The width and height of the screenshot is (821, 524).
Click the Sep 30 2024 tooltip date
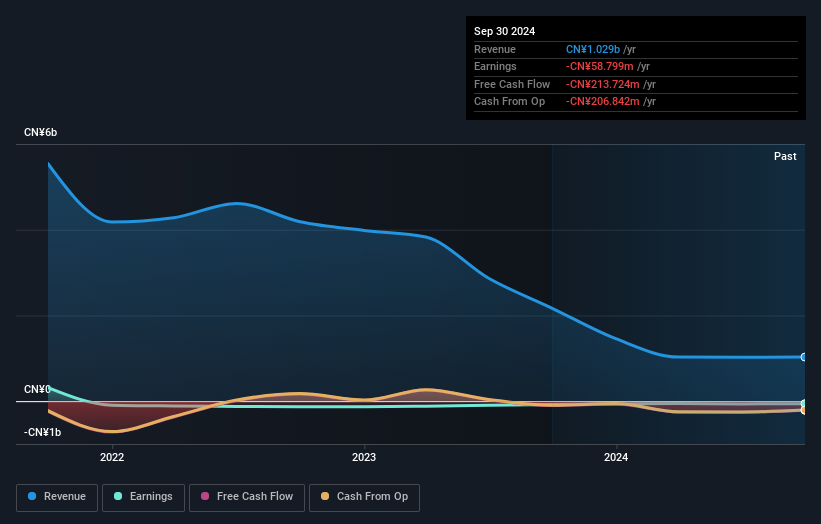coord(504,31)
